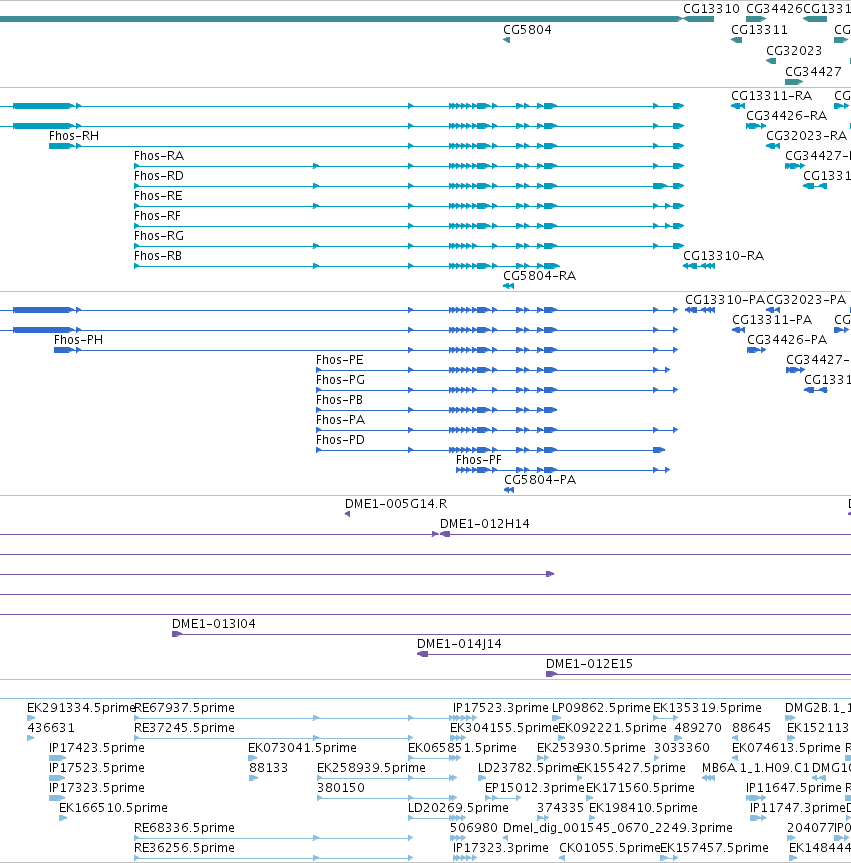Select the LD20269.5prime EST label
The width and height of the screenshot is (851, 863).
458,808
